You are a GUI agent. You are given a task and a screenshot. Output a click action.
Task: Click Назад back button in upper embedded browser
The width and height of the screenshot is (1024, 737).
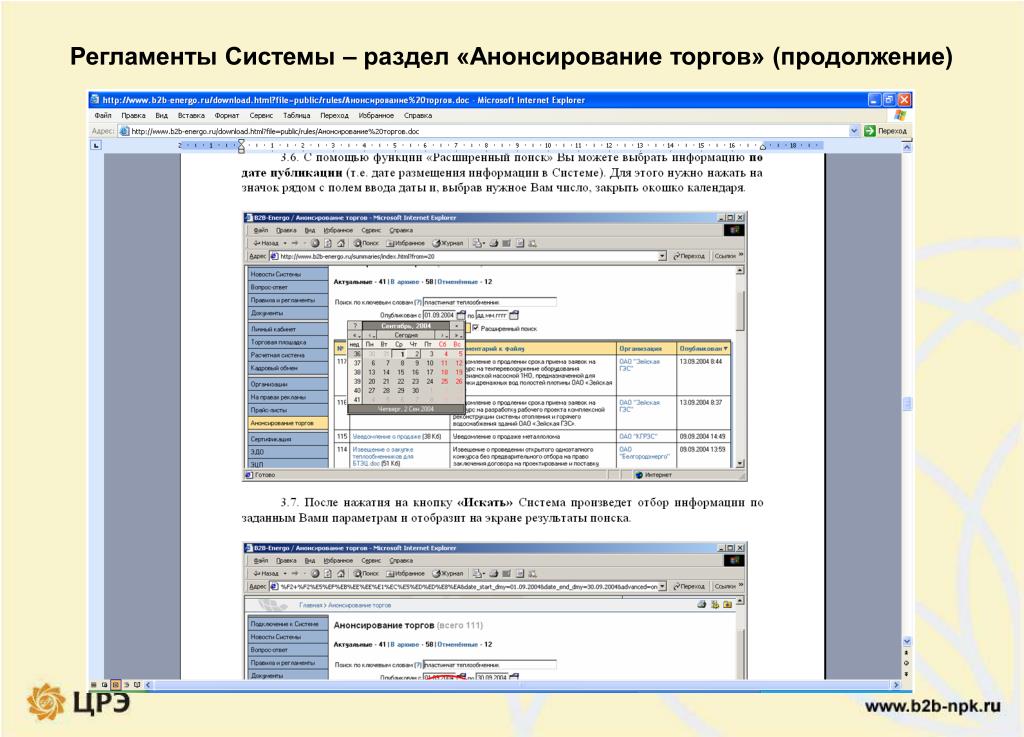point(266,243)
